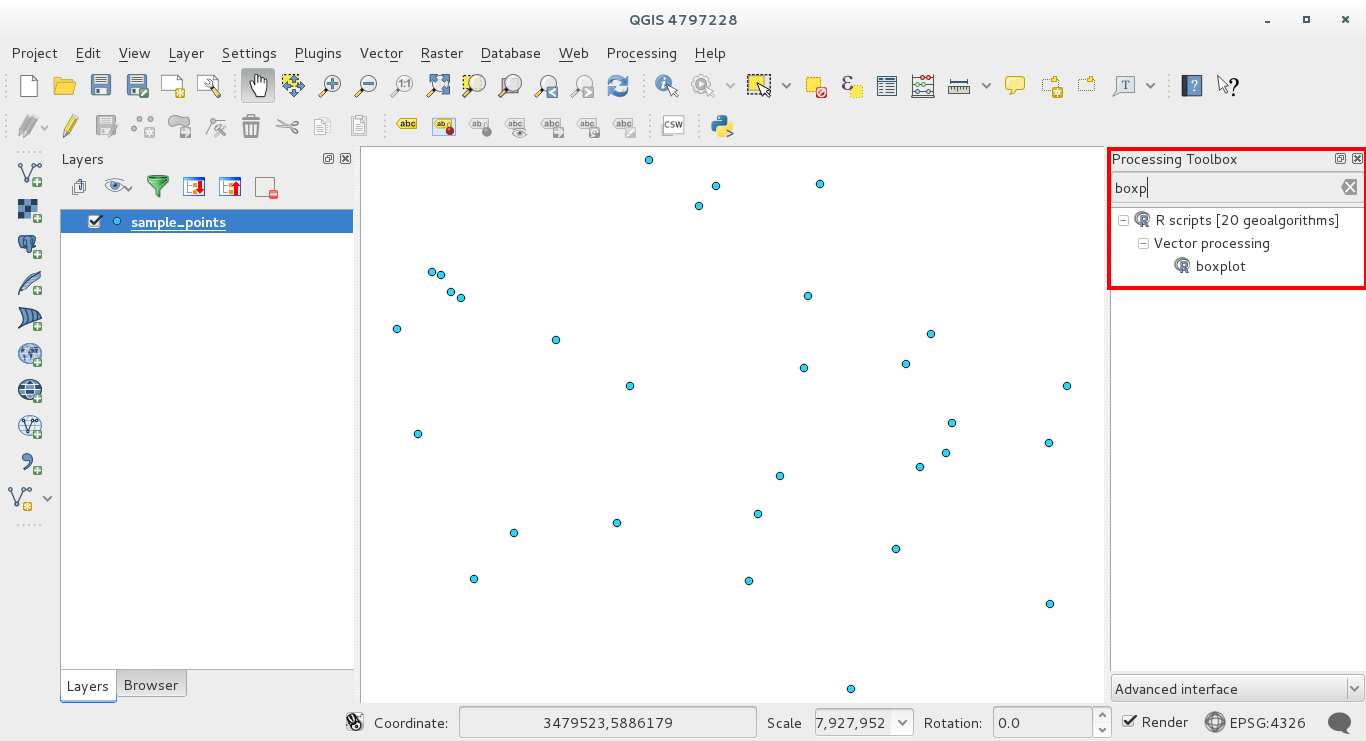This screenshot has width=1366, height=741.
Task: Toggle the Render checkbox
Action: tap(1130, 722)
